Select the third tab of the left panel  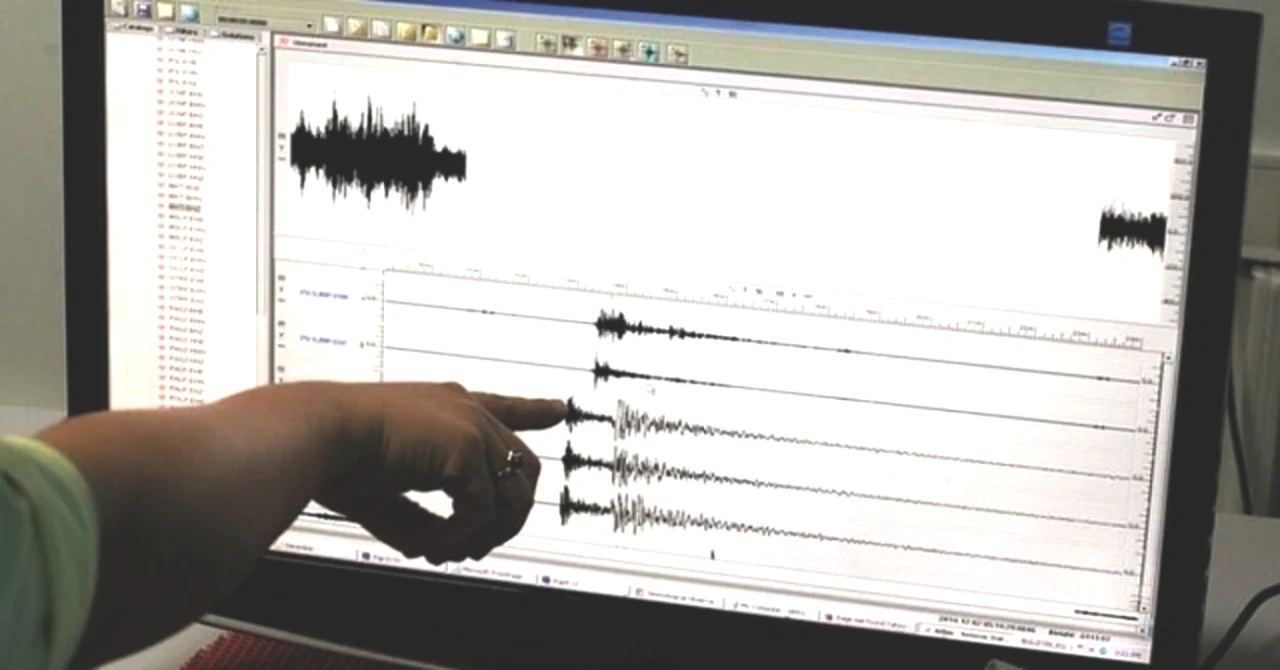coord(237,36)
